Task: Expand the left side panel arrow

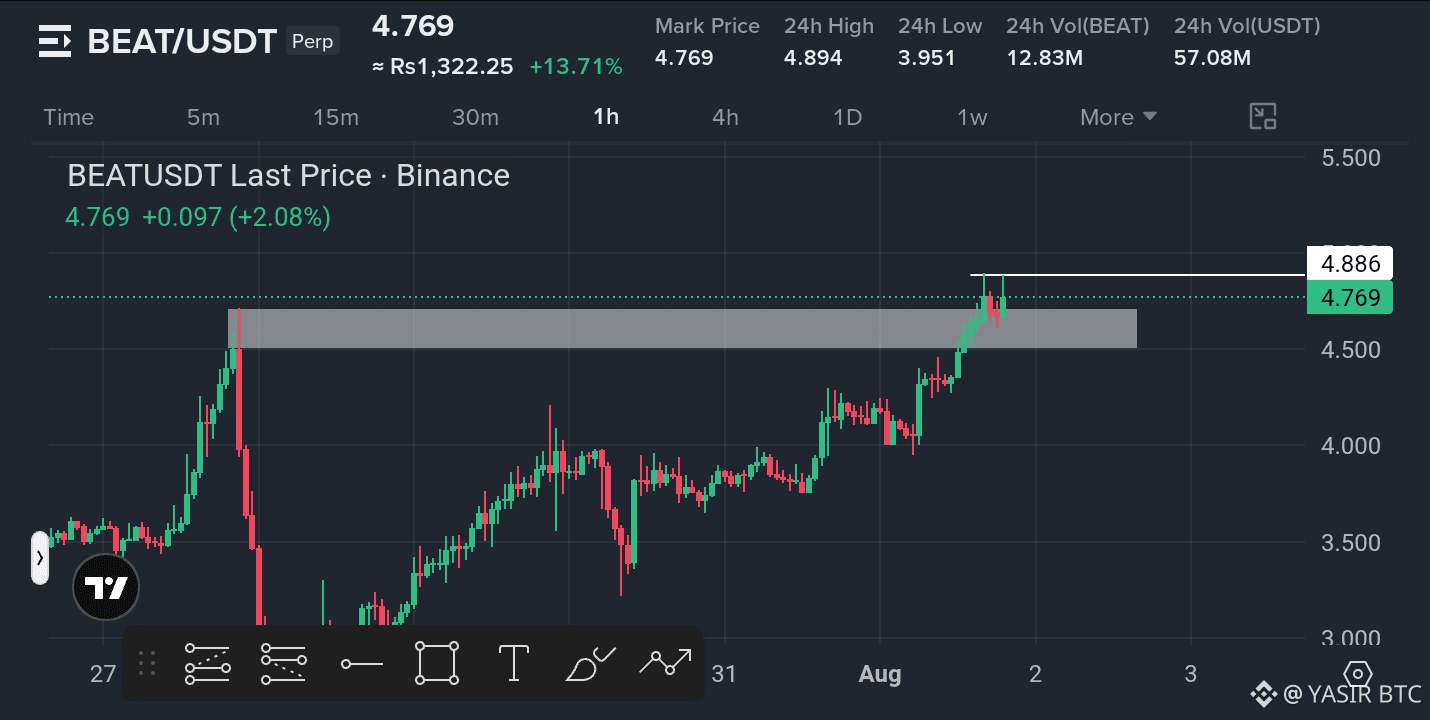Action: [x=39, y=558]
